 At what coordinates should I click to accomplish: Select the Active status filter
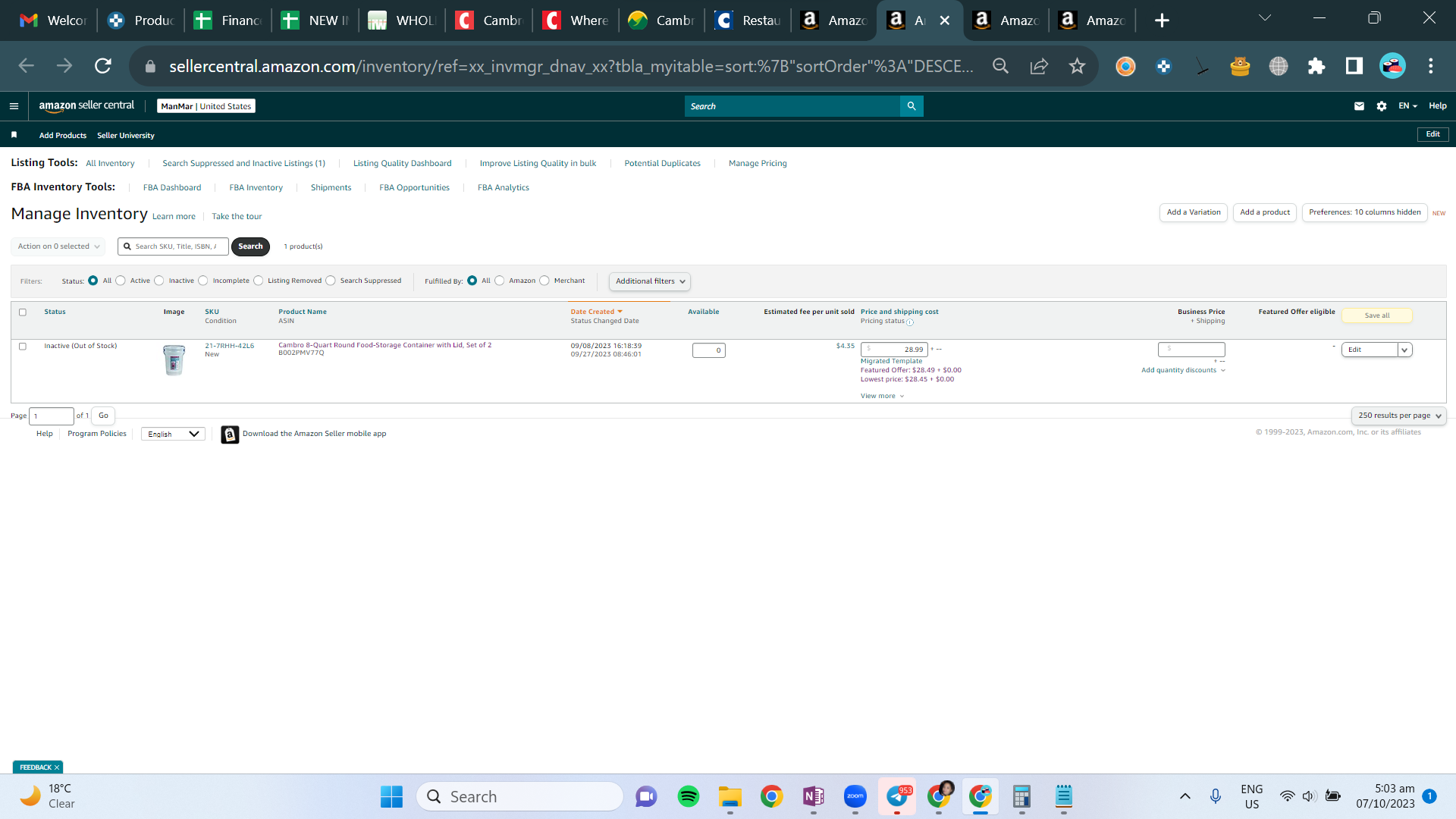click(121, 281)
